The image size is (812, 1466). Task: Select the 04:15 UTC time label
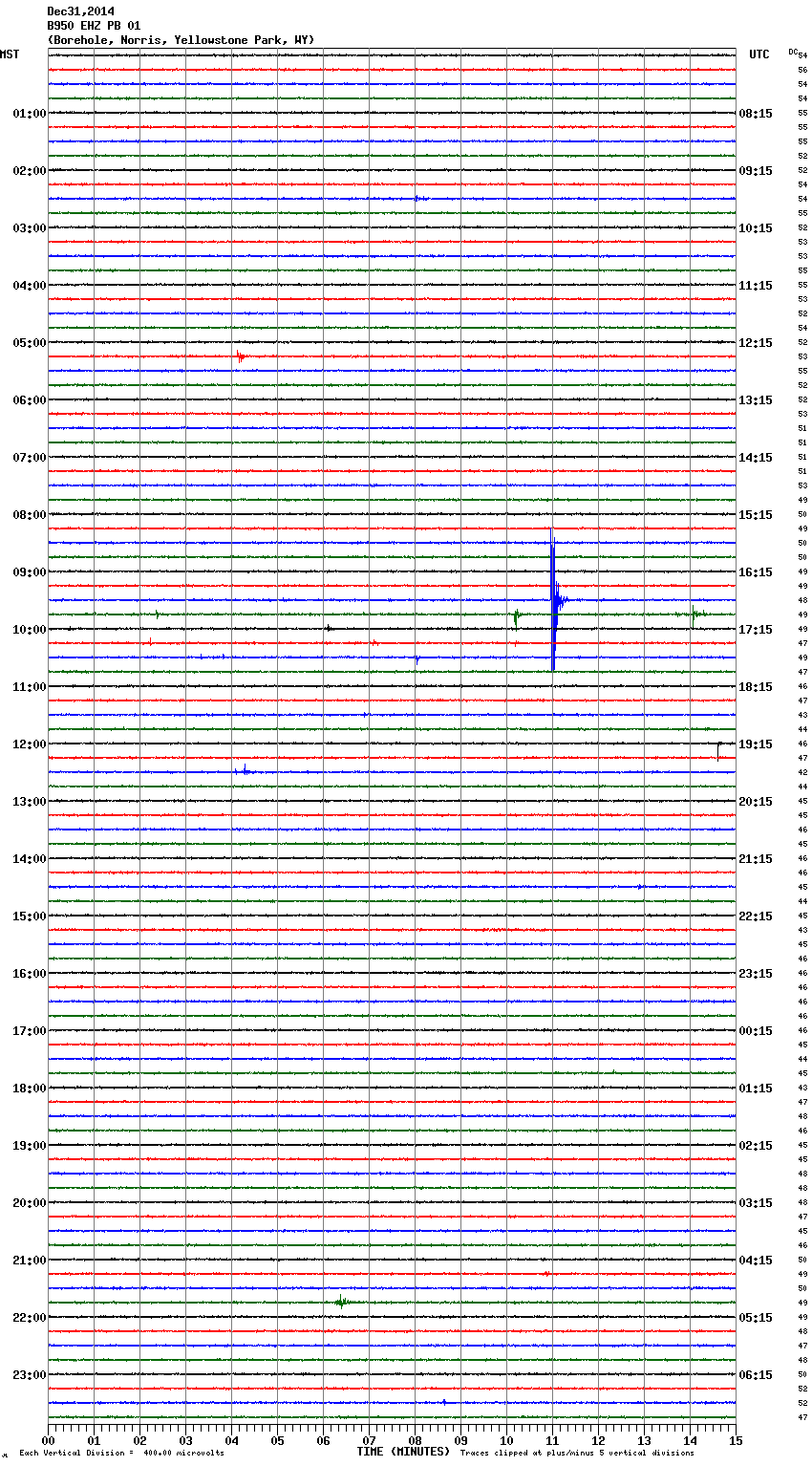pos(756,1261)
